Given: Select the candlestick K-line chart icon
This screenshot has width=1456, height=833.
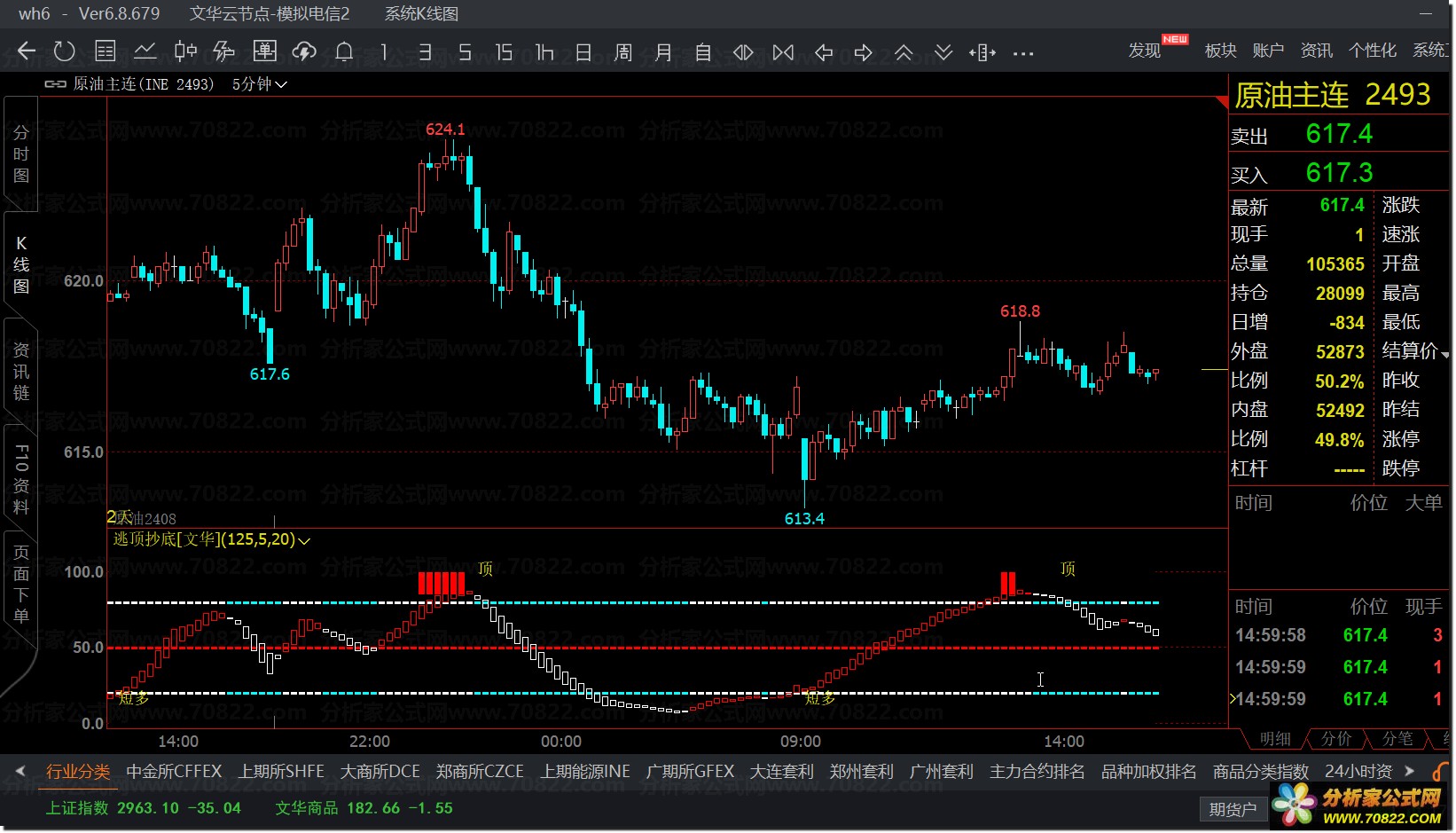Looking at the screenshot, I should click(184, 51).
